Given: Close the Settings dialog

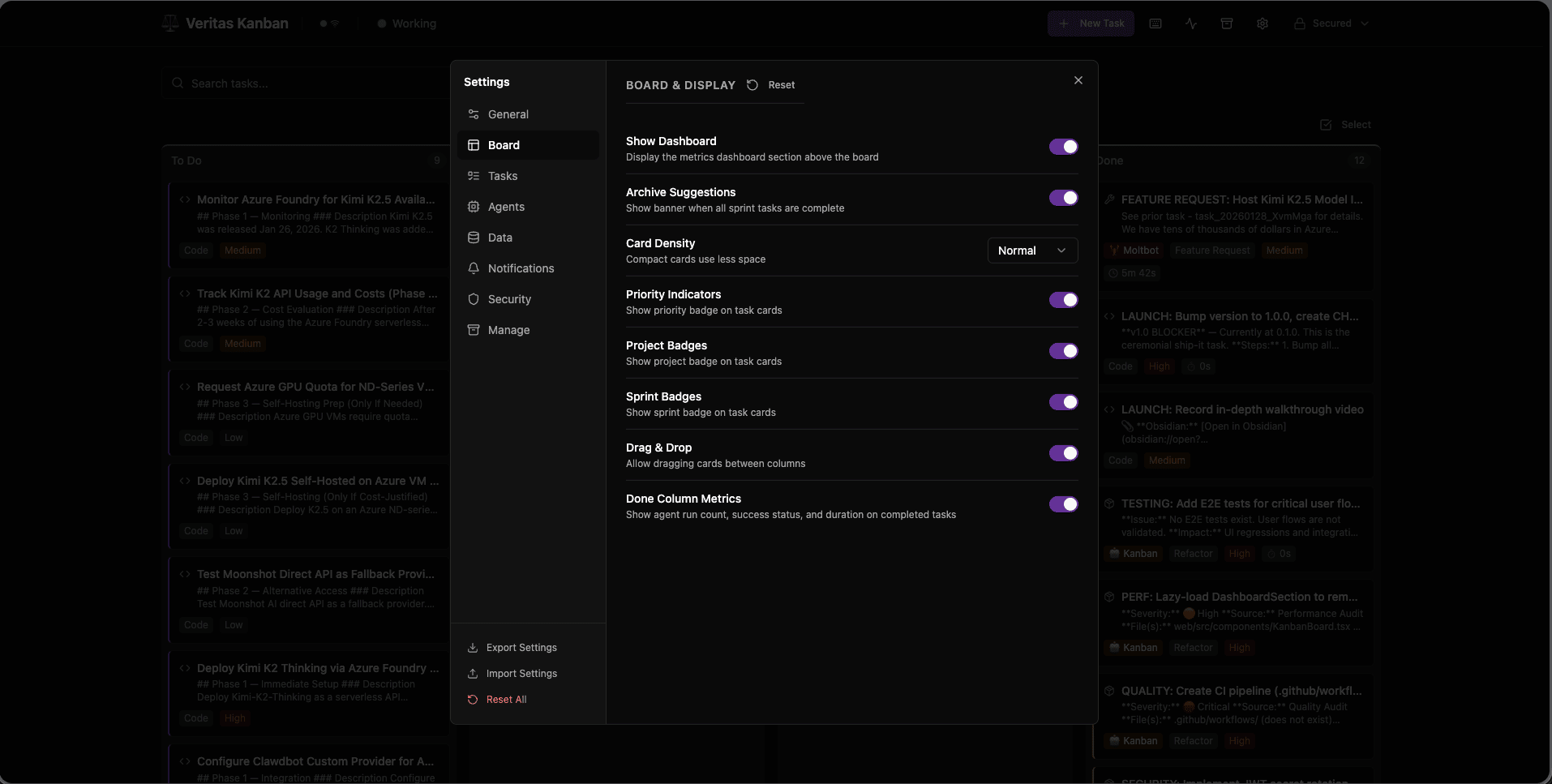Looking at the screenshot, I should point(1078,80).
